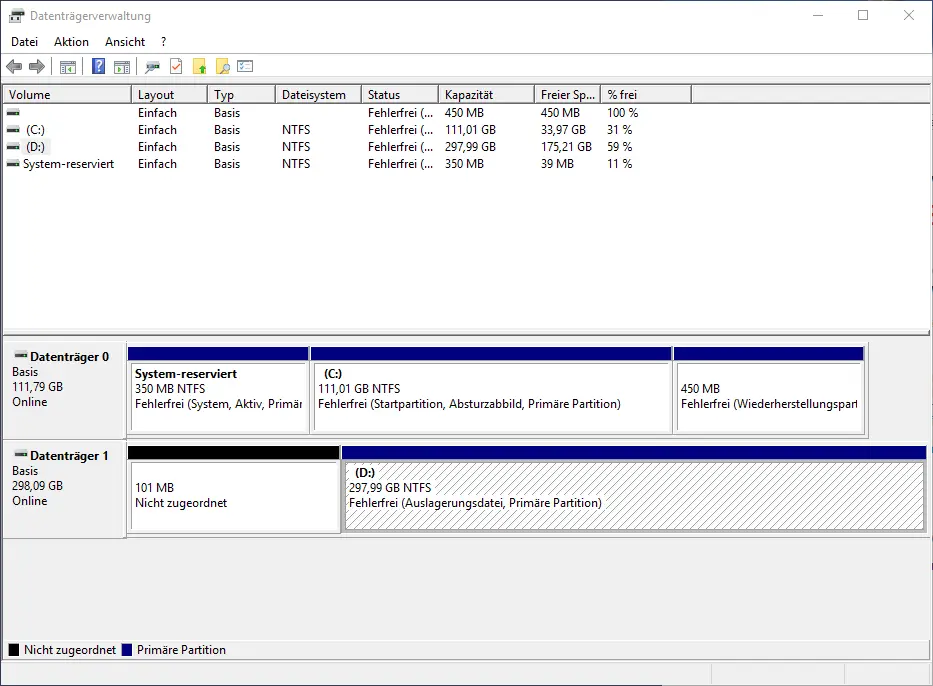The image size is (933, 686).
Task: Click the Nicht zugeordnet legend label
Action: pos(70,650)
